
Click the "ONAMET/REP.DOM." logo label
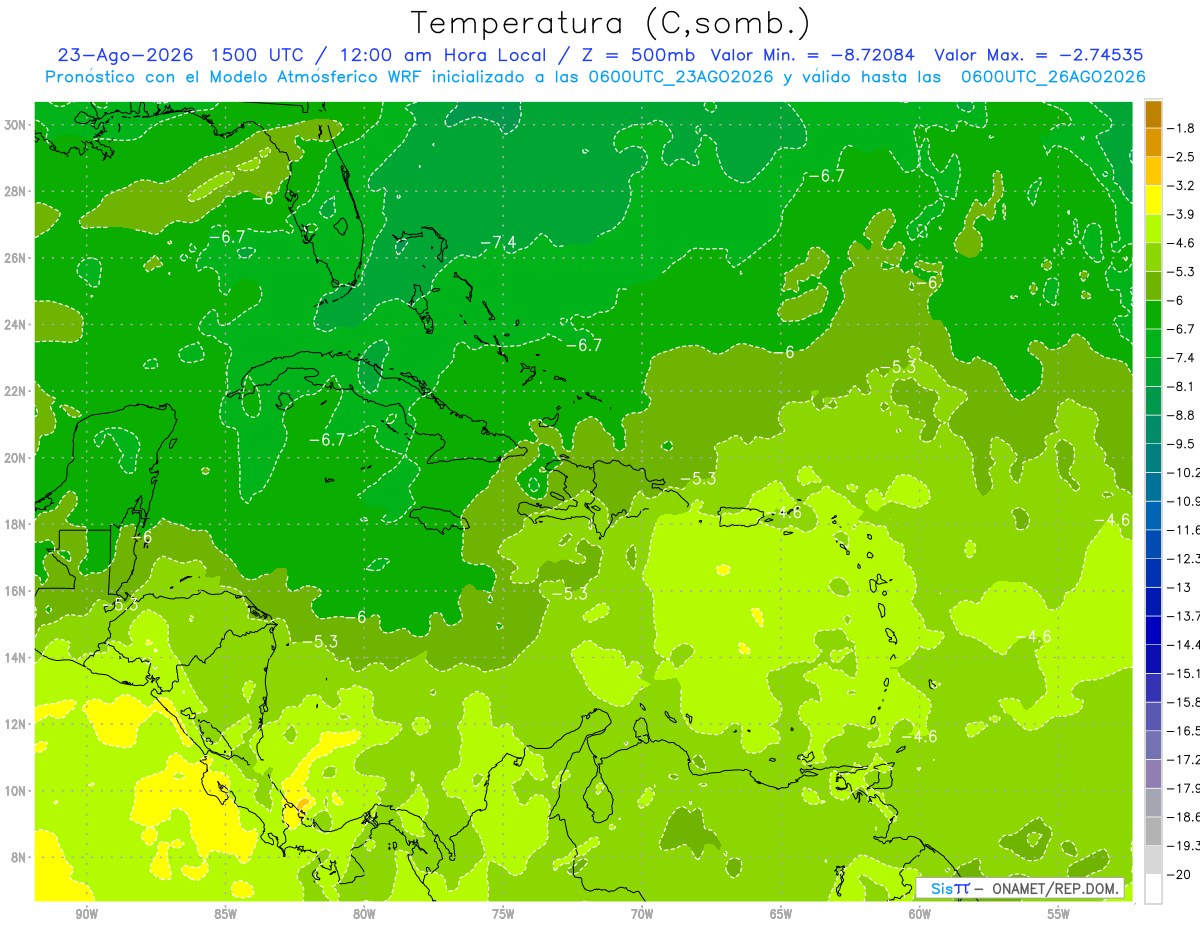pyautogui.click(x=1056, y=888)
